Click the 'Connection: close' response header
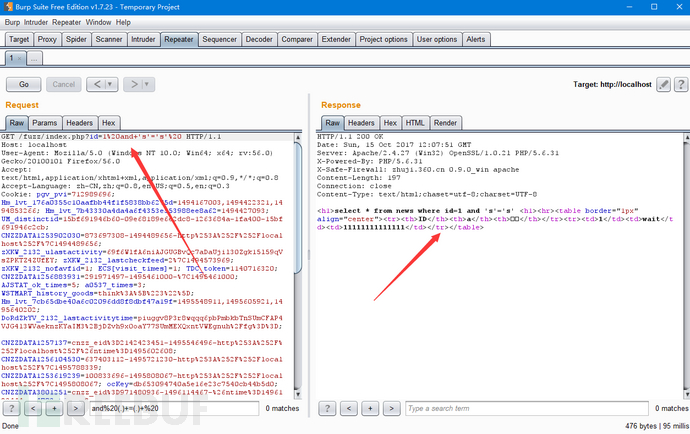Screen dimensions: 690x434 tap(354, 186)
